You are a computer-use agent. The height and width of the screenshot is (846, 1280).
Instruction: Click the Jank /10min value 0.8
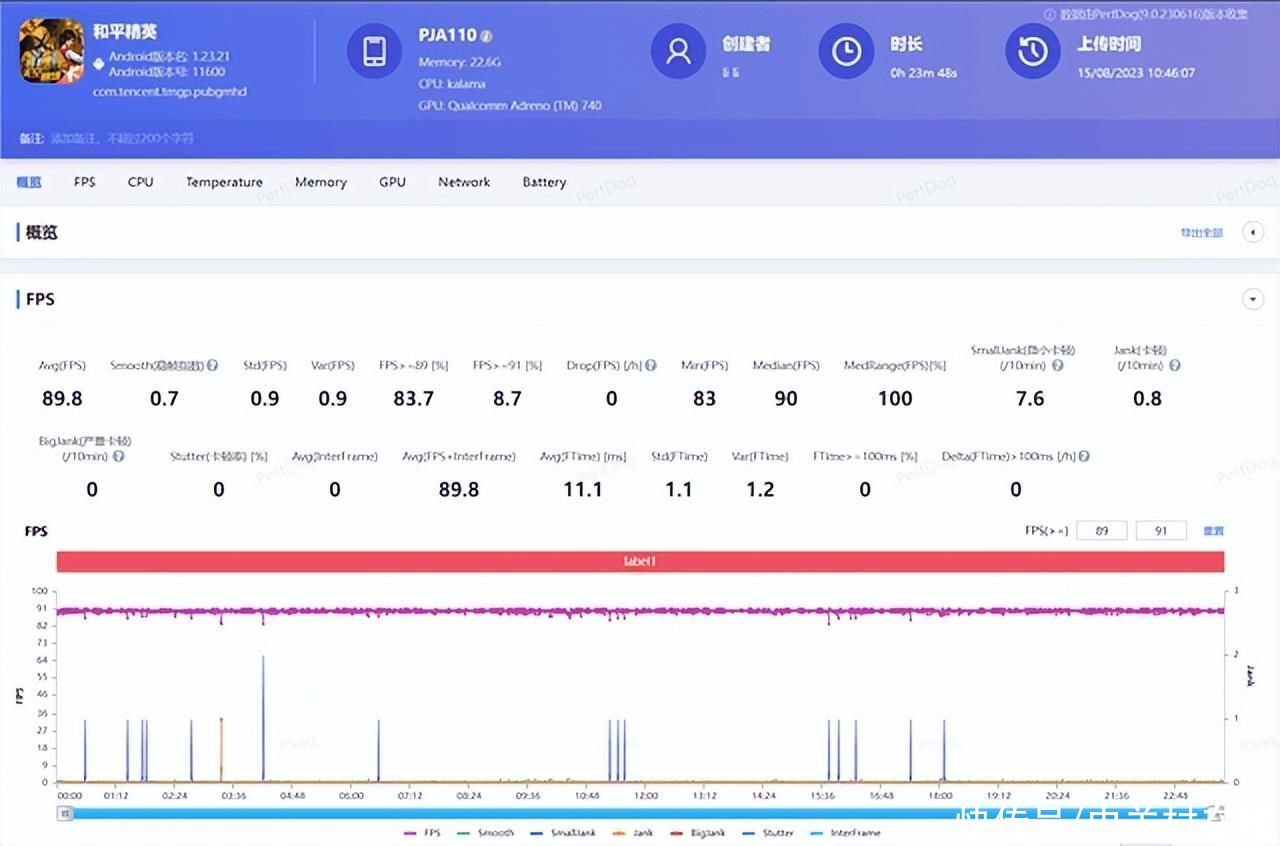[x=1147, y=398]
